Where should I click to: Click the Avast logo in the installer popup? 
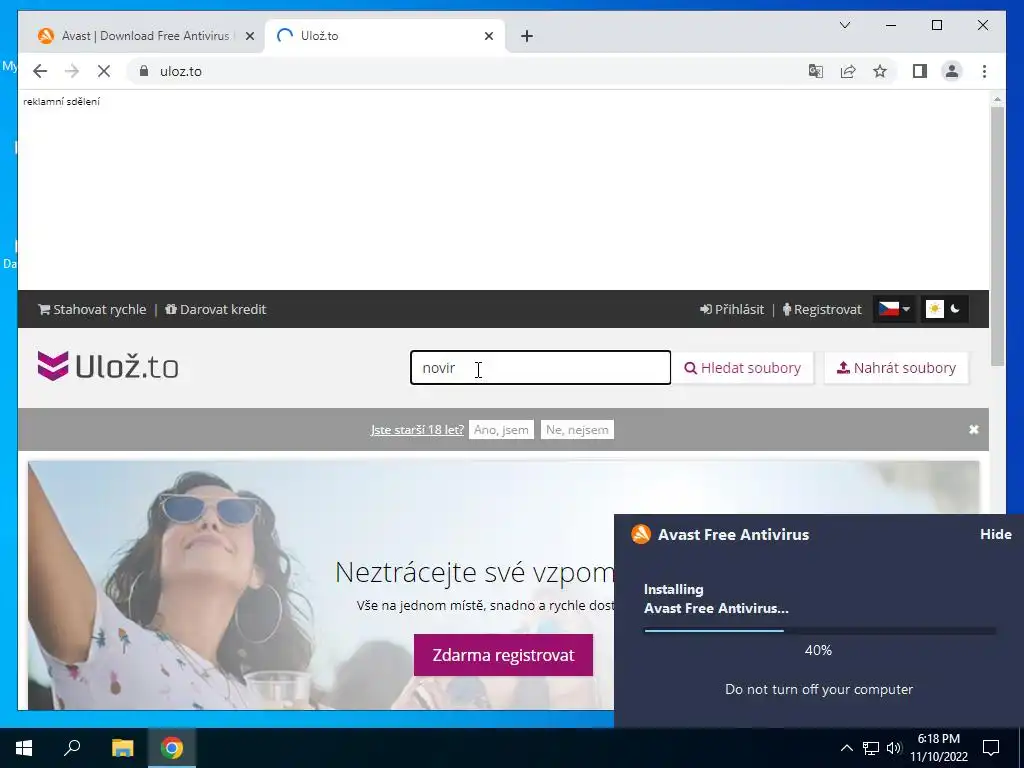pyautogui.click(x=641, y=534)
